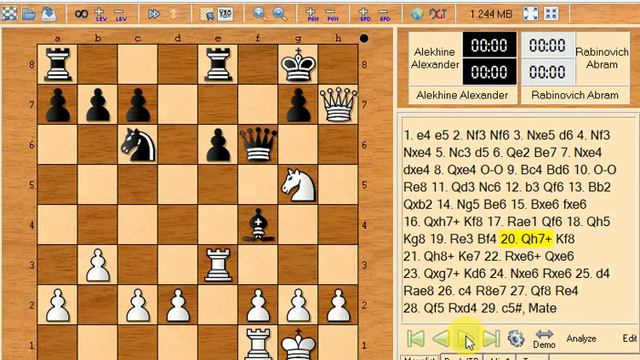This screenshot has height=360, width=640.
Task: Select move 10. O-O in the move list
Action: tap(595, 170)
